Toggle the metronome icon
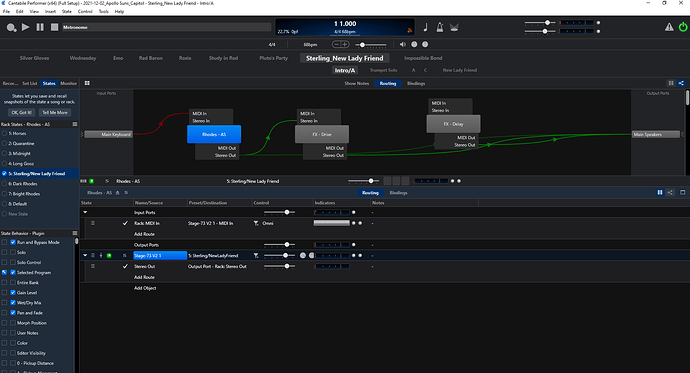 pos(440,27)
